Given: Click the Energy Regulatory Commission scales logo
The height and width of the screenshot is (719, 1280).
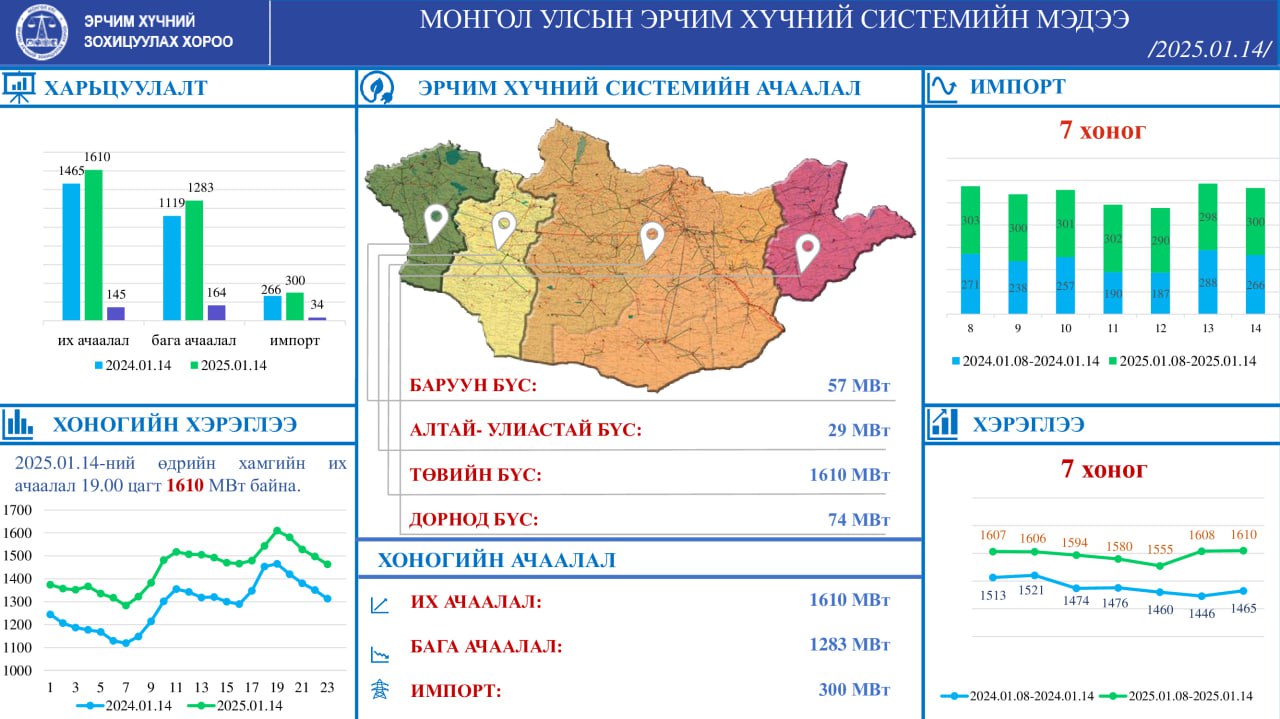Looking at the screenshot, I should (42, 32).
